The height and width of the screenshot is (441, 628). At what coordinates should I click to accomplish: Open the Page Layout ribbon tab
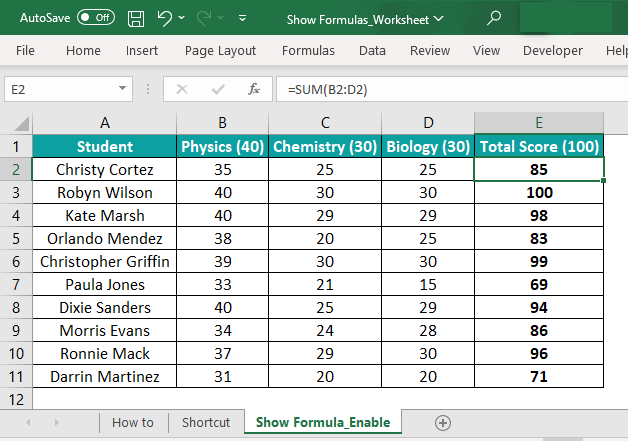[220, 50]
